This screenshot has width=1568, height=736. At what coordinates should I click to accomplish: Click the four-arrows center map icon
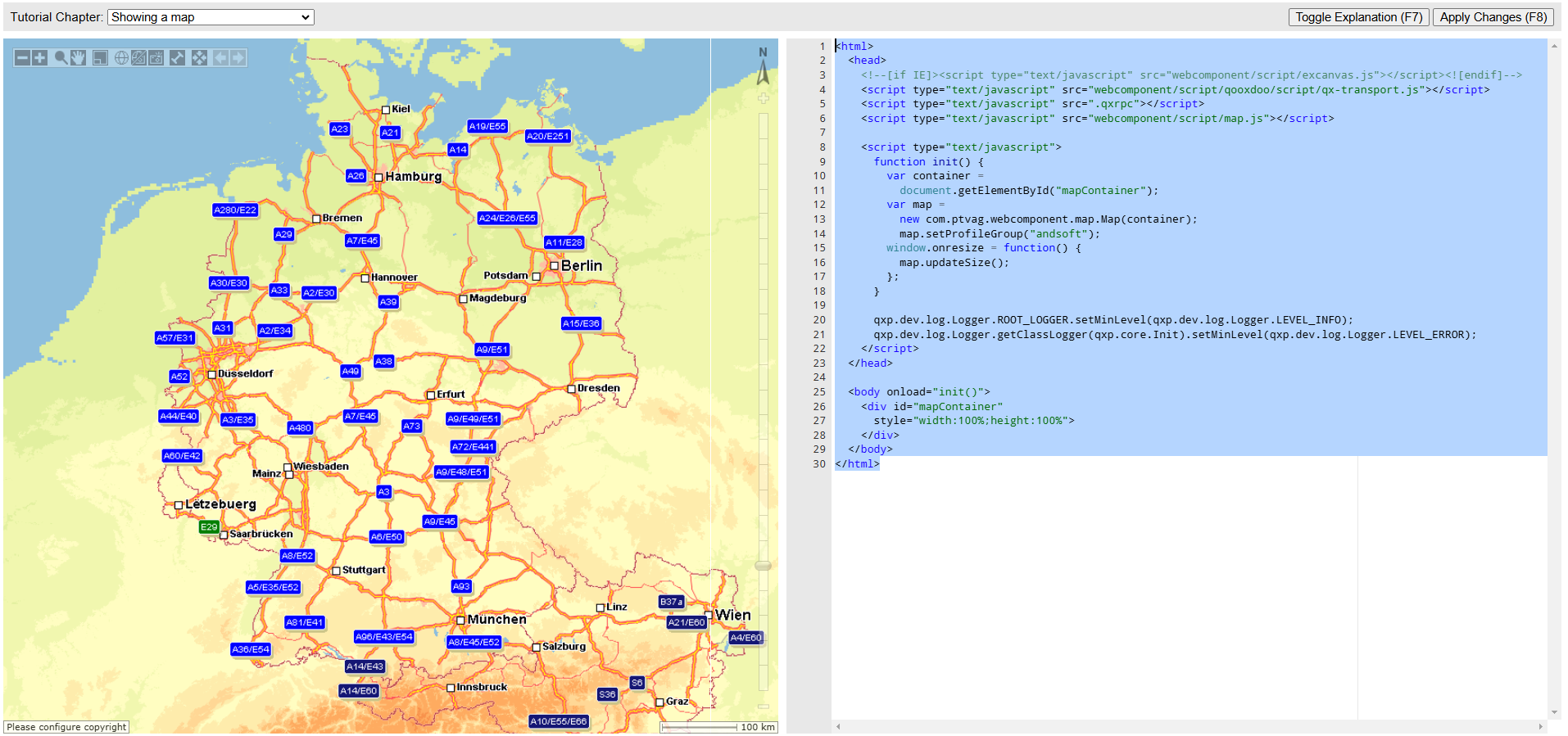point(199,58)
